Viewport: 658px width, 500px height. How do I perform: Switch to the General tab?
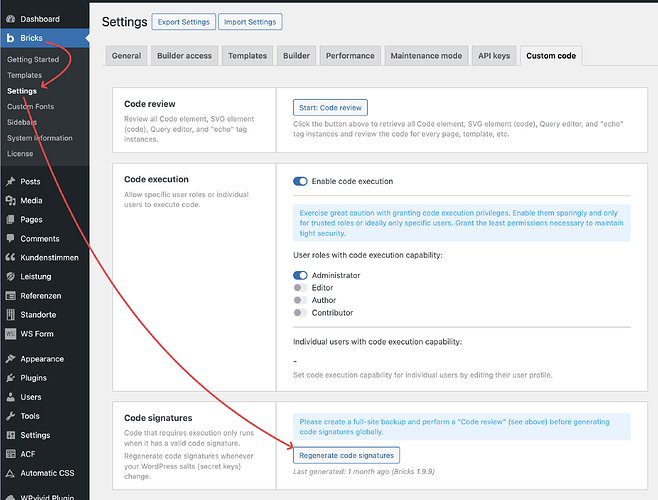tap(126, 56)
